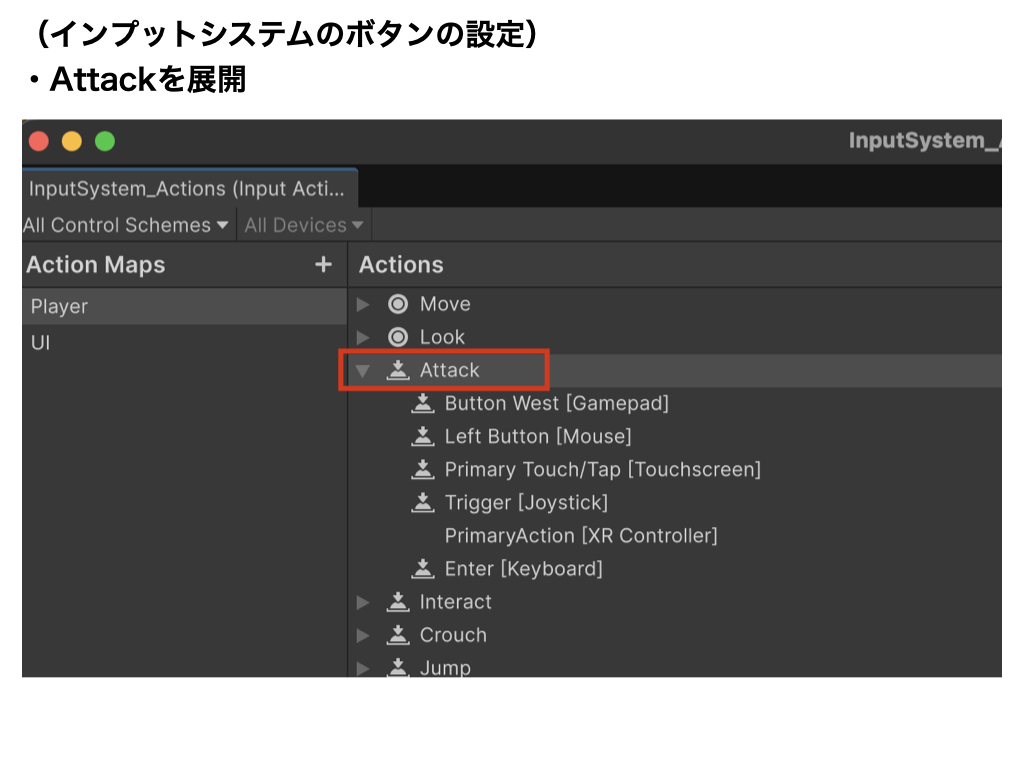Click the Left Button Mouse binding icon
1024x768 pixels.
pos(423,436)
